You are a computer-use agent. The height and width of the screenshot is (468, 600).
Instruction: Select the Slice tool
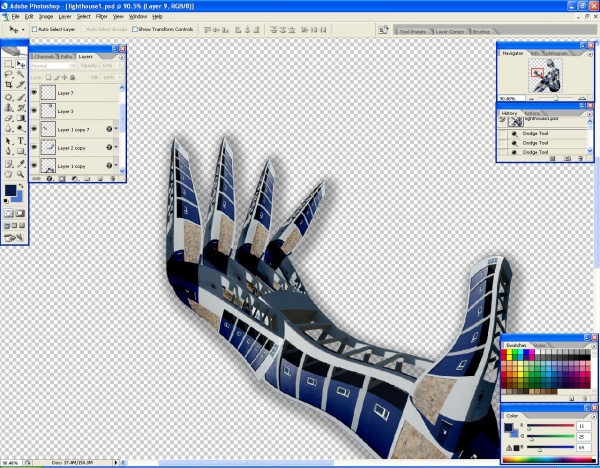pyautogui.click(x=21, y=85)
